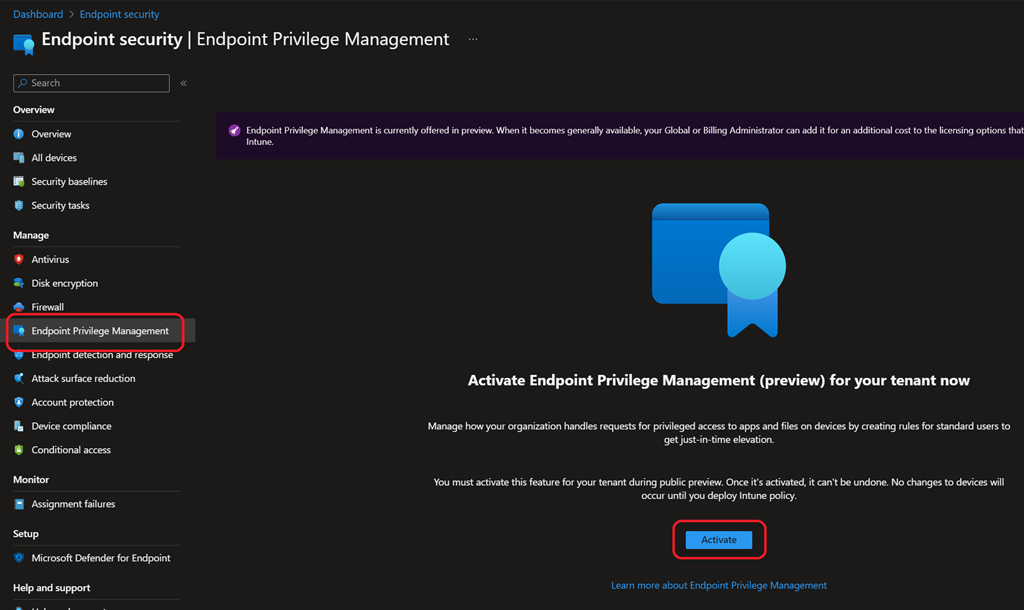This screenshot has width=1024, height=610.
Task: Click the Microsoft Defender for Endpoint icon
Action: pyautogui.click(x=19, y=558)
